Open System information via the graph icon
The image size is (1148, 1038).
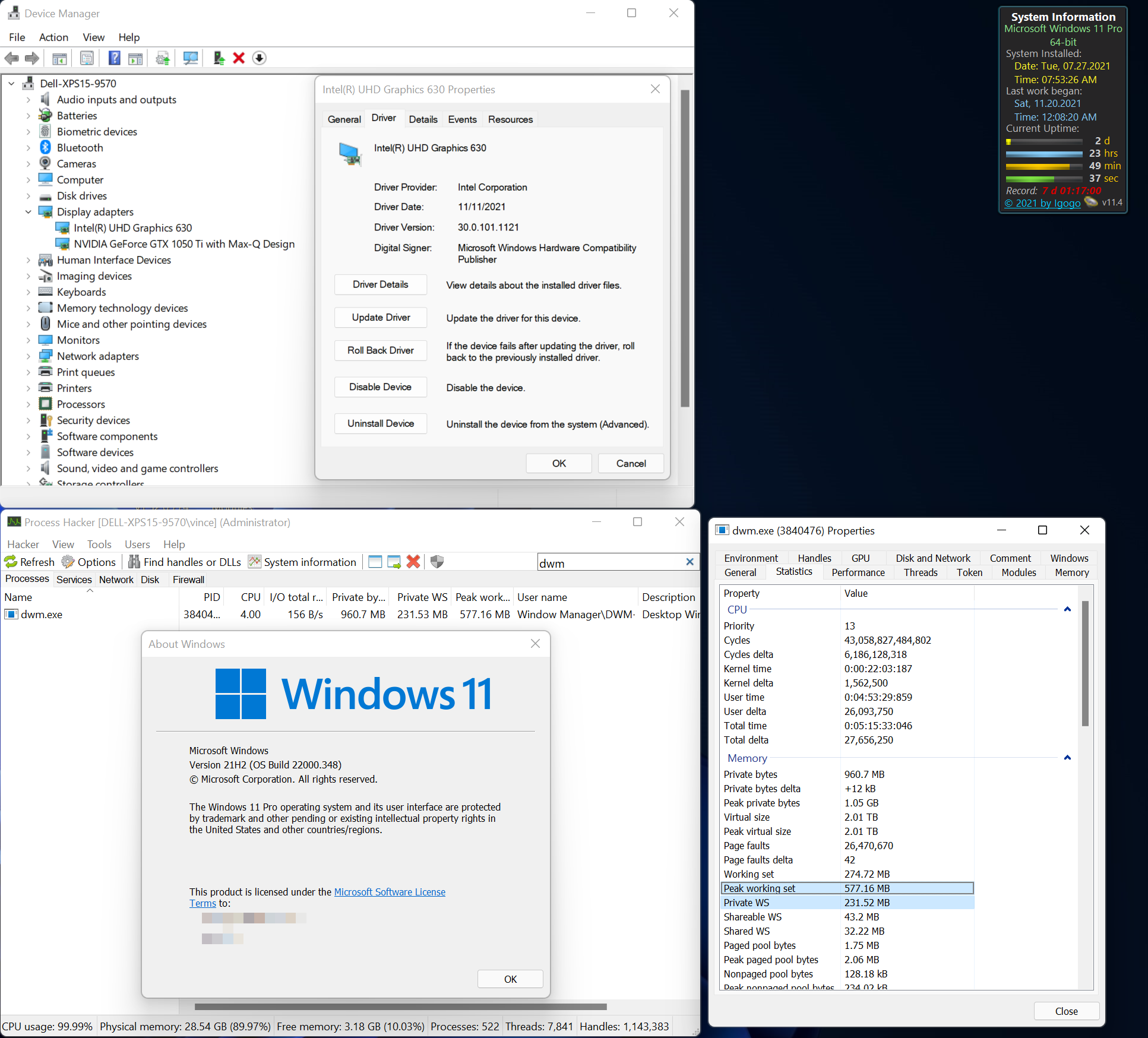tap(254, 562)
